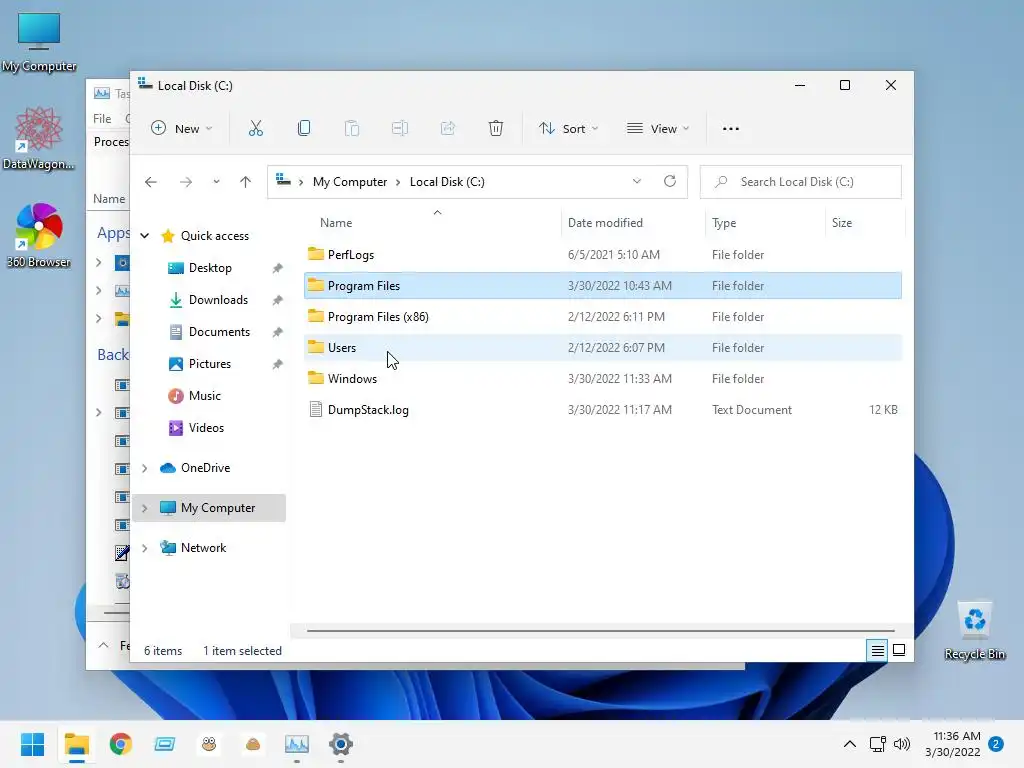Viewport: 1024px width, 768px height.
Task: Select Videos in navigation pane
Action: pos(206,428)
